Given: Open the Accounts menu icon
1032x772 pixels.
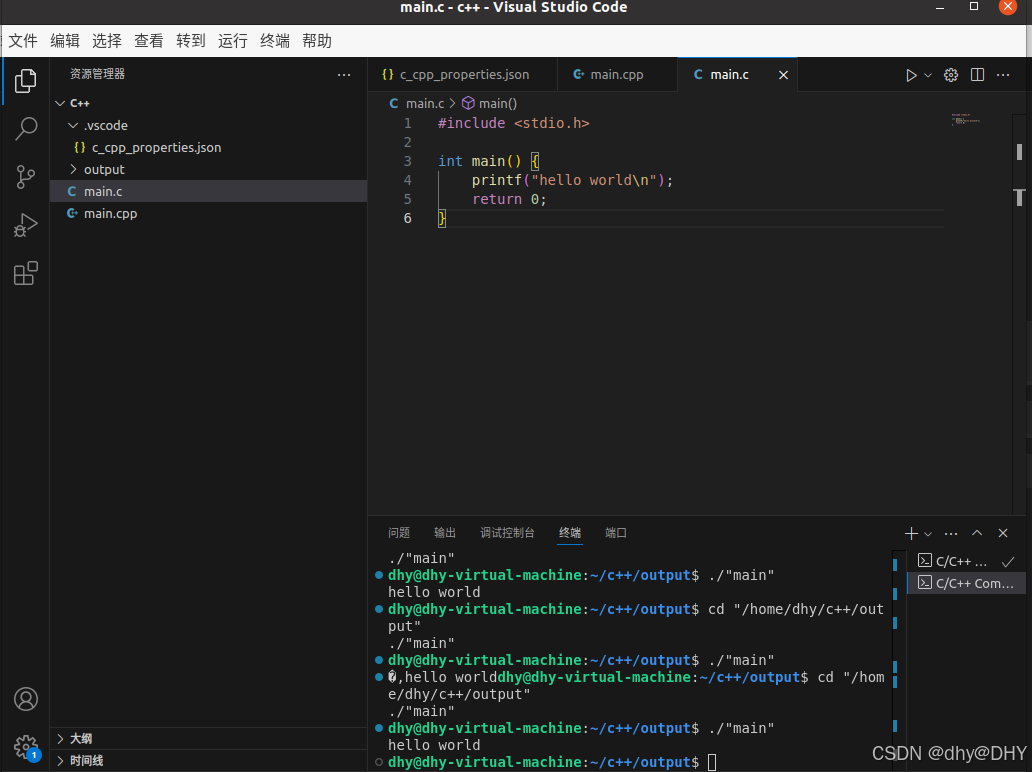Looking at the screenshot, I should [x=26, y=699].
